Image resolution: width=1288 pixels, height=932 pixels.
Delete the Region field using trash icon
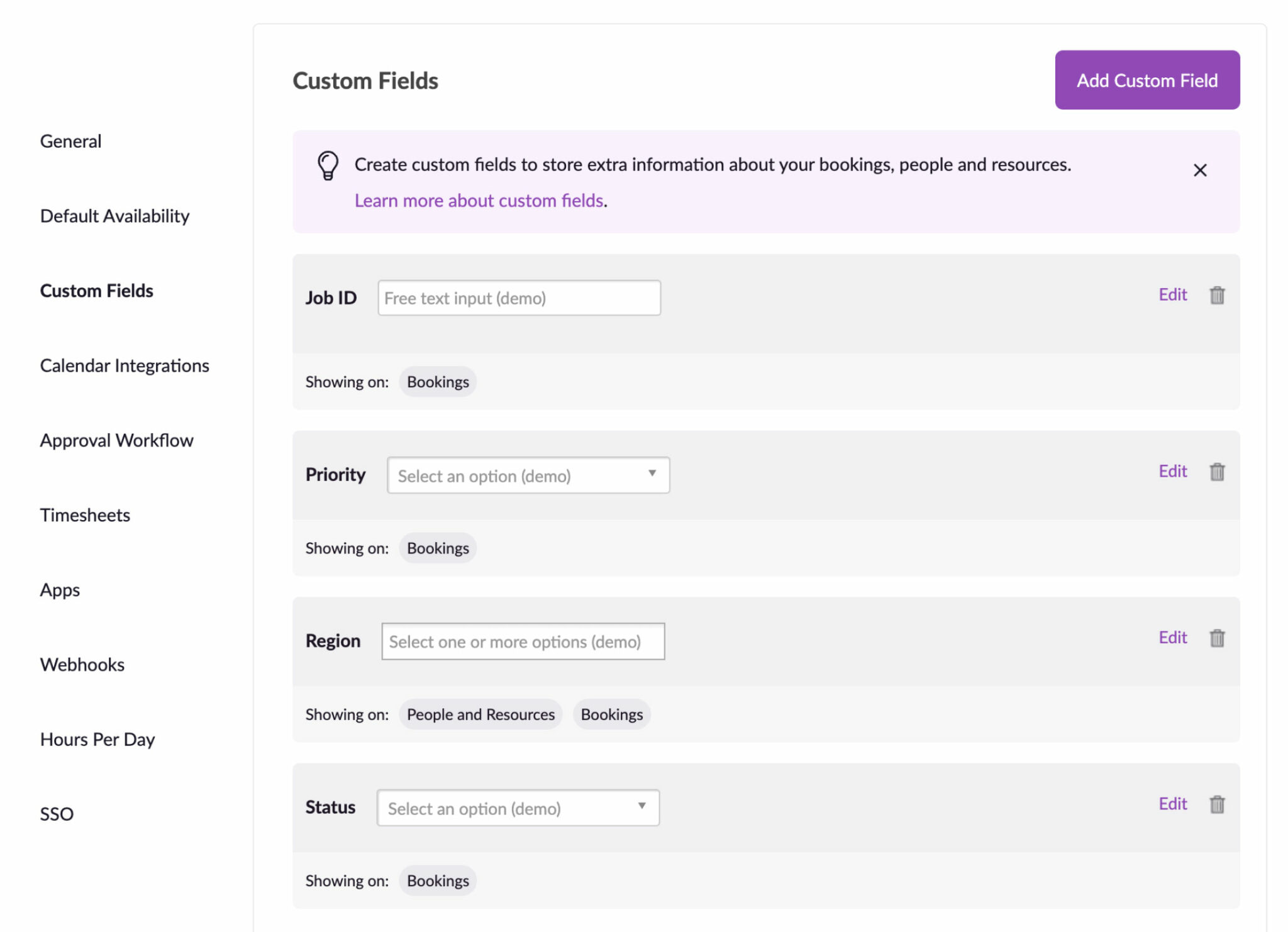pos(1218,637)
